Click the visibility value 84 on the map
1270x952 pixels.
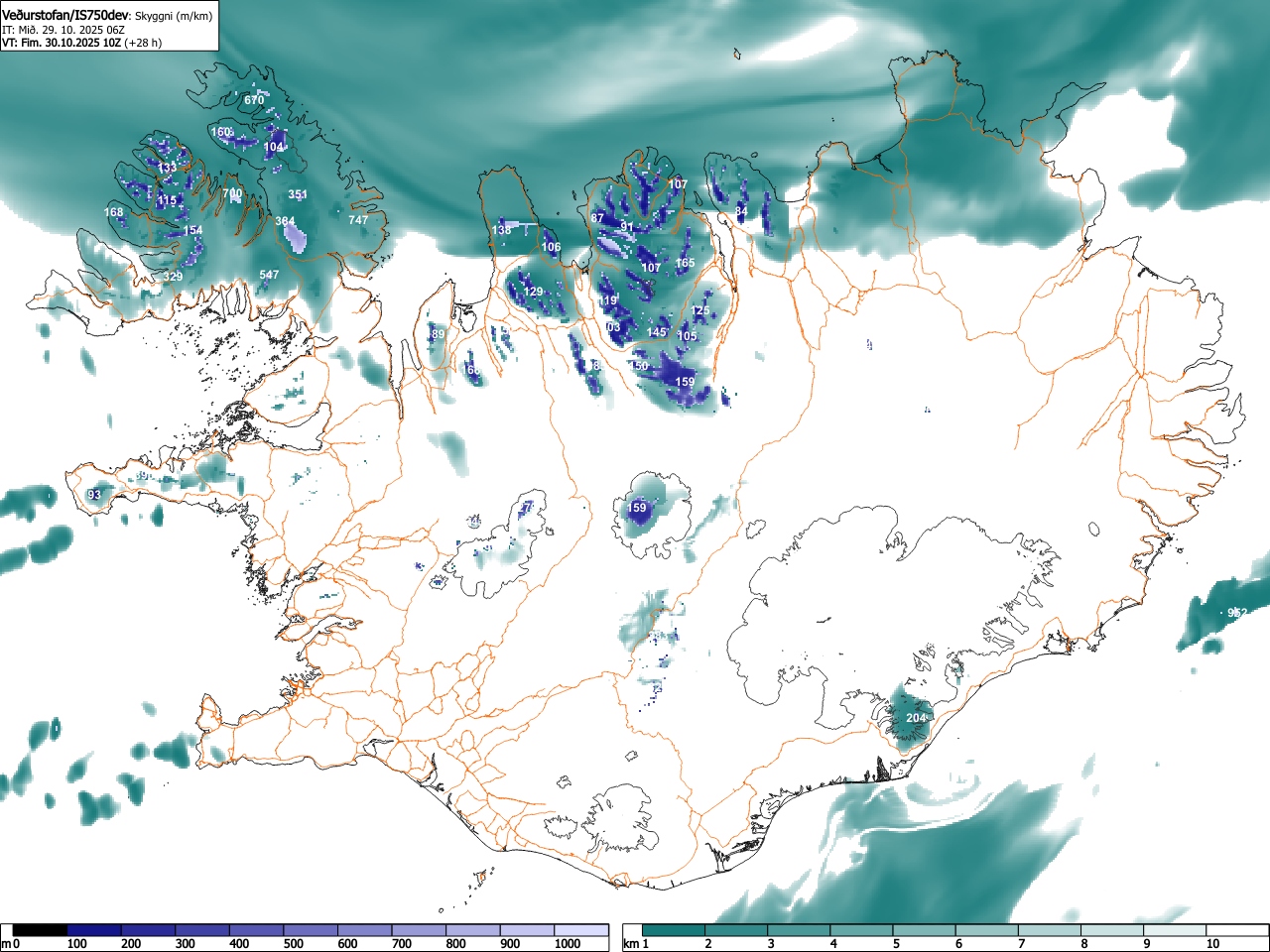tap(741, 211)
